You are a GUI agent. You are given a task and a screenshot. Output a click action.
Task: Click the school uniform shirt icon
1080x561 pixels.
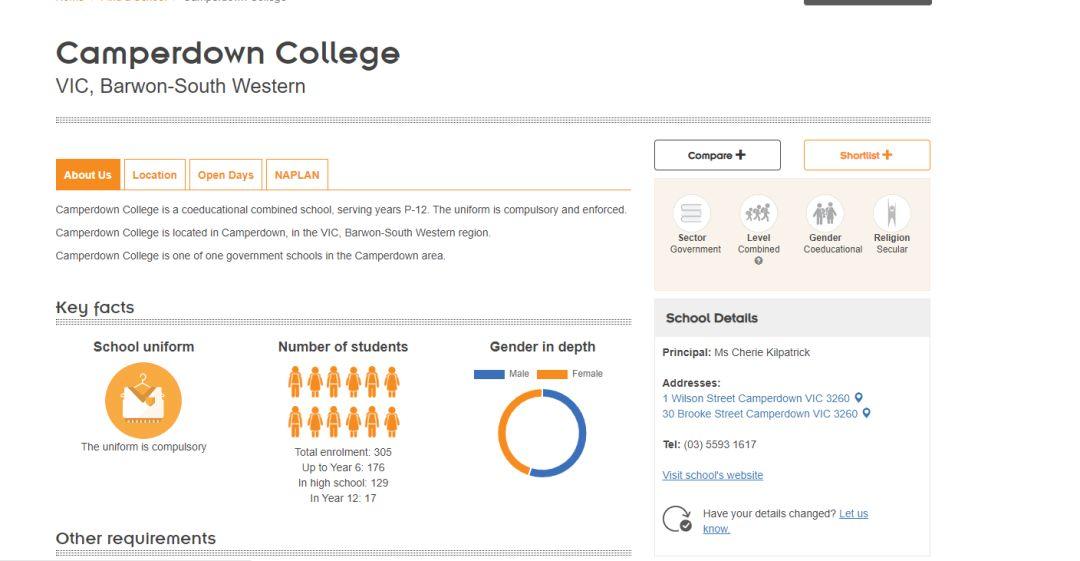click(143, 400)
